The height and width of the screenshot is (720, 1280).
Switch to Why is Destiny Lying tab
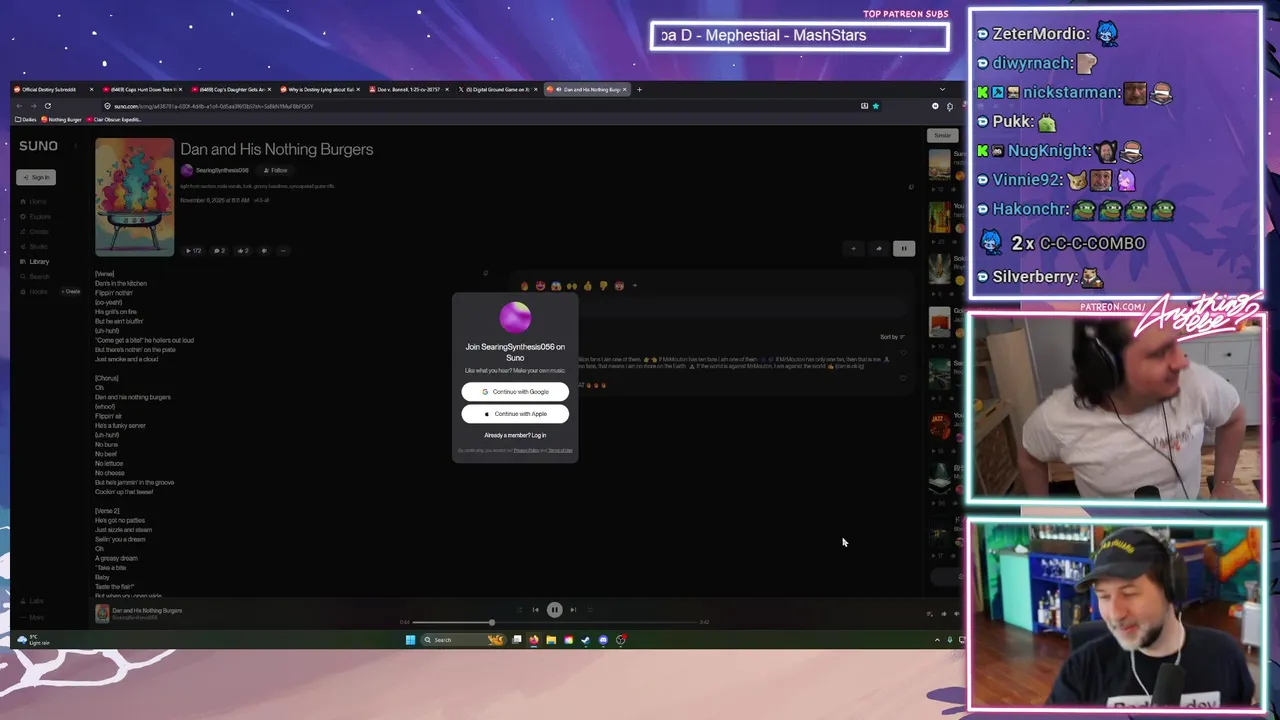coord(318,89)
